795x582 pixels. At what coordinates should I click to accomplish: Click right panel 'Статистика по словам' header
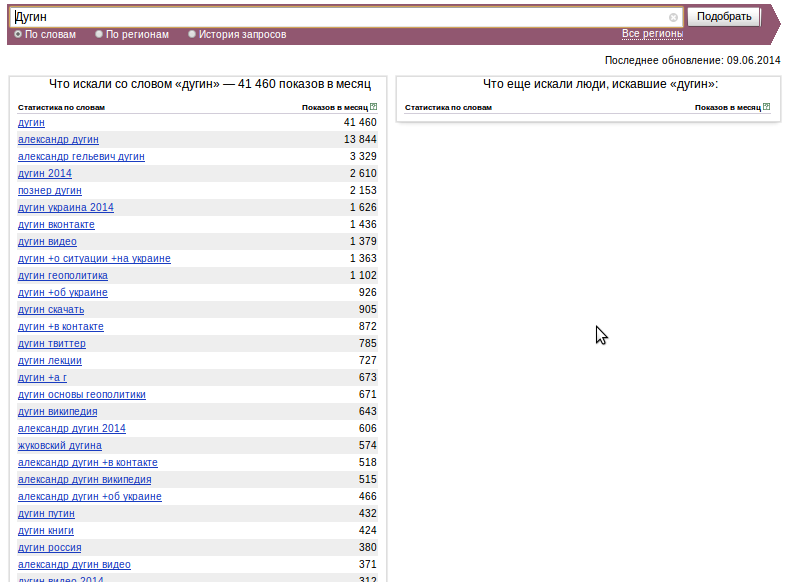pyautogui.click(x=448, y=107)
